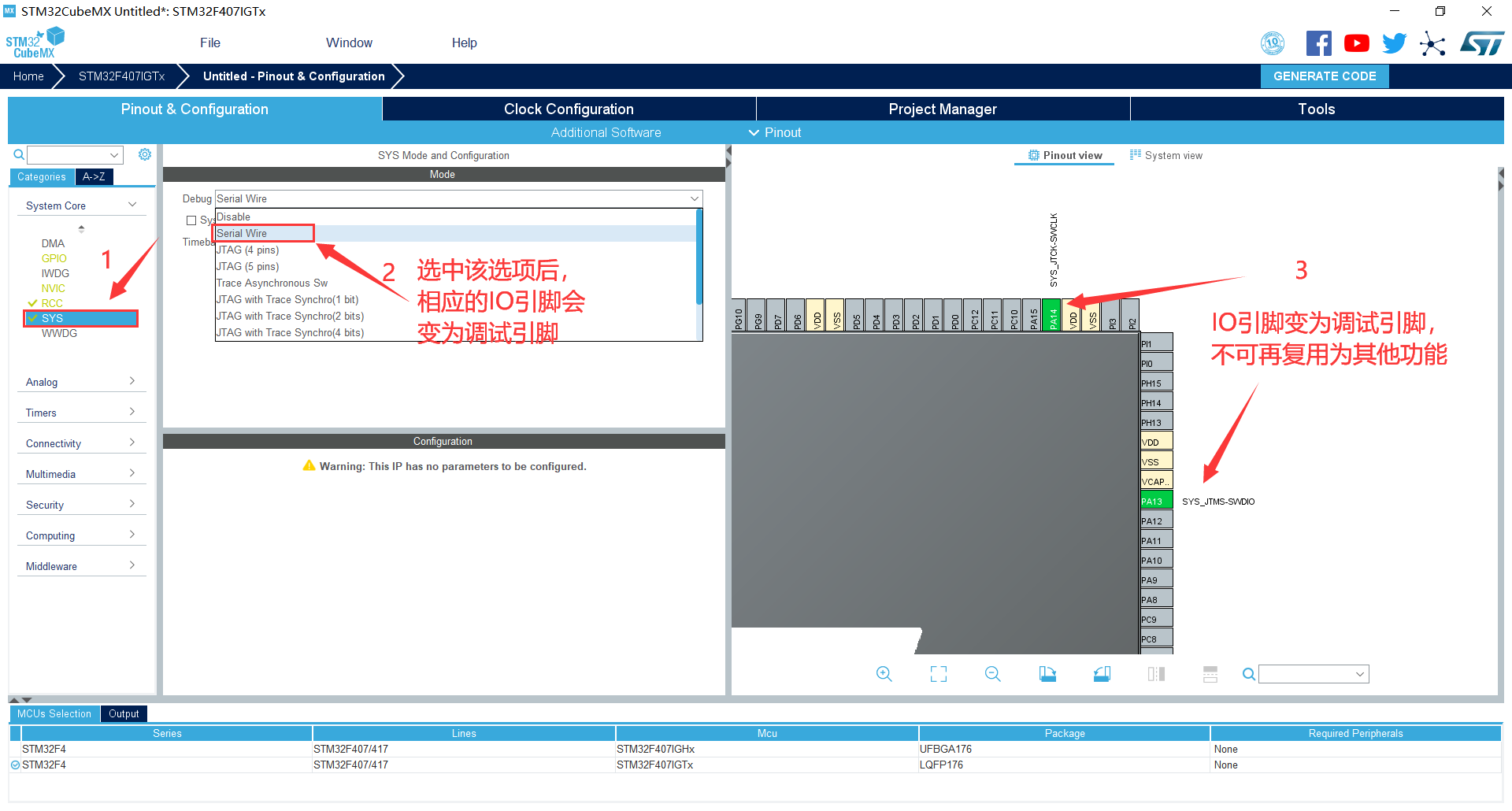Select the green PA13 pin
Screen dimensions: 1512x811
1156,501
